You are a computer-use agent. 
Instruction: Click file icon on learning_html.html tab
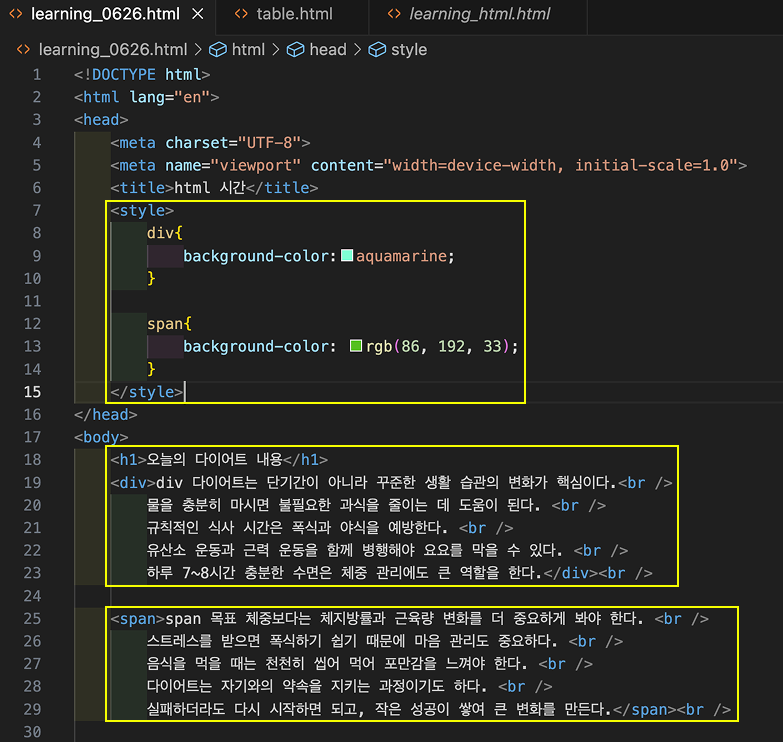tap(394, 14)
